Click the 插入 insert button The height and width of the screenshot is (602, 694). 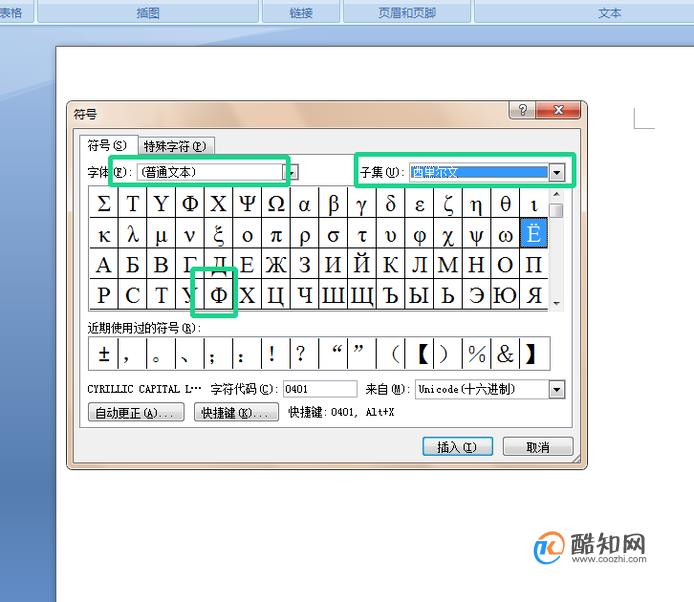pos(457,447)
